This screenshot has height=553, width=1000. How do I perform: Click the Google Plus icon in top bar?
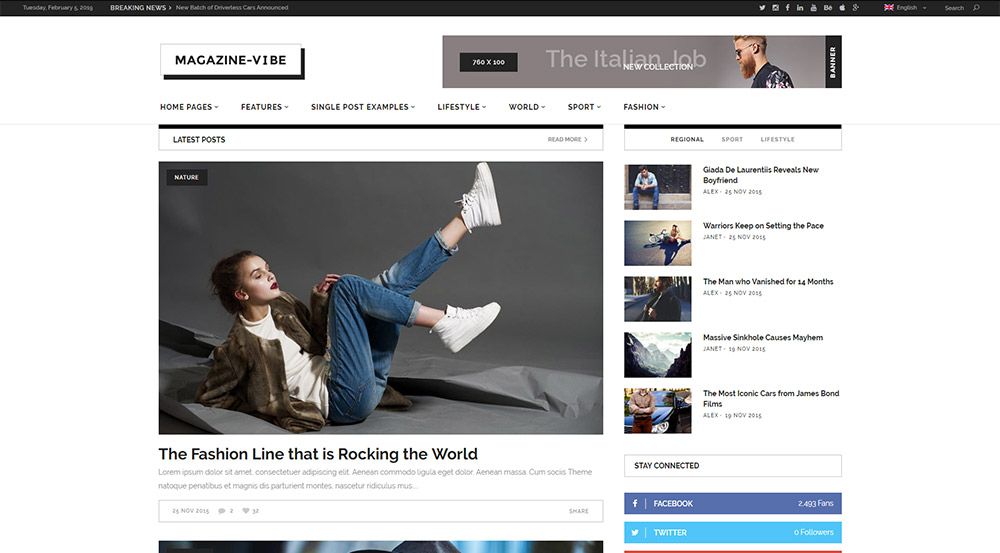[856, 7]
